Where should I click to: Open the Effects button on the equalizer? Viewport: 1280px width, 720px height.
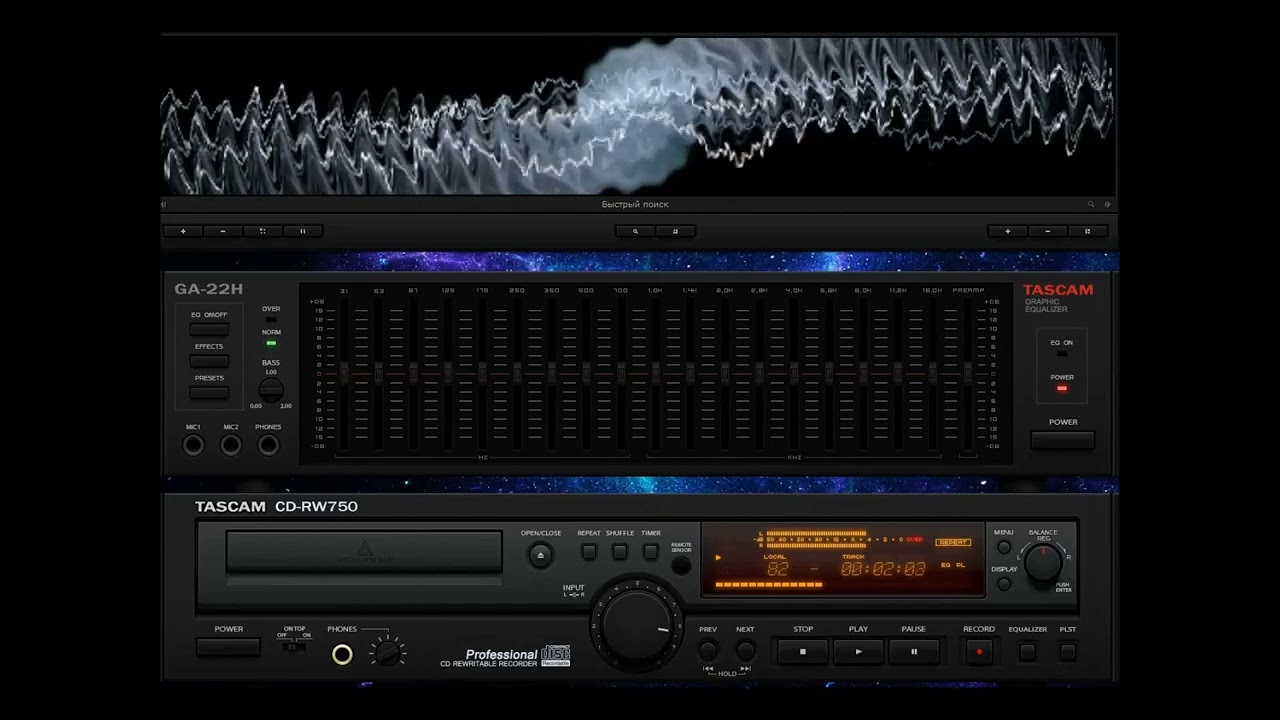[209, 361]
